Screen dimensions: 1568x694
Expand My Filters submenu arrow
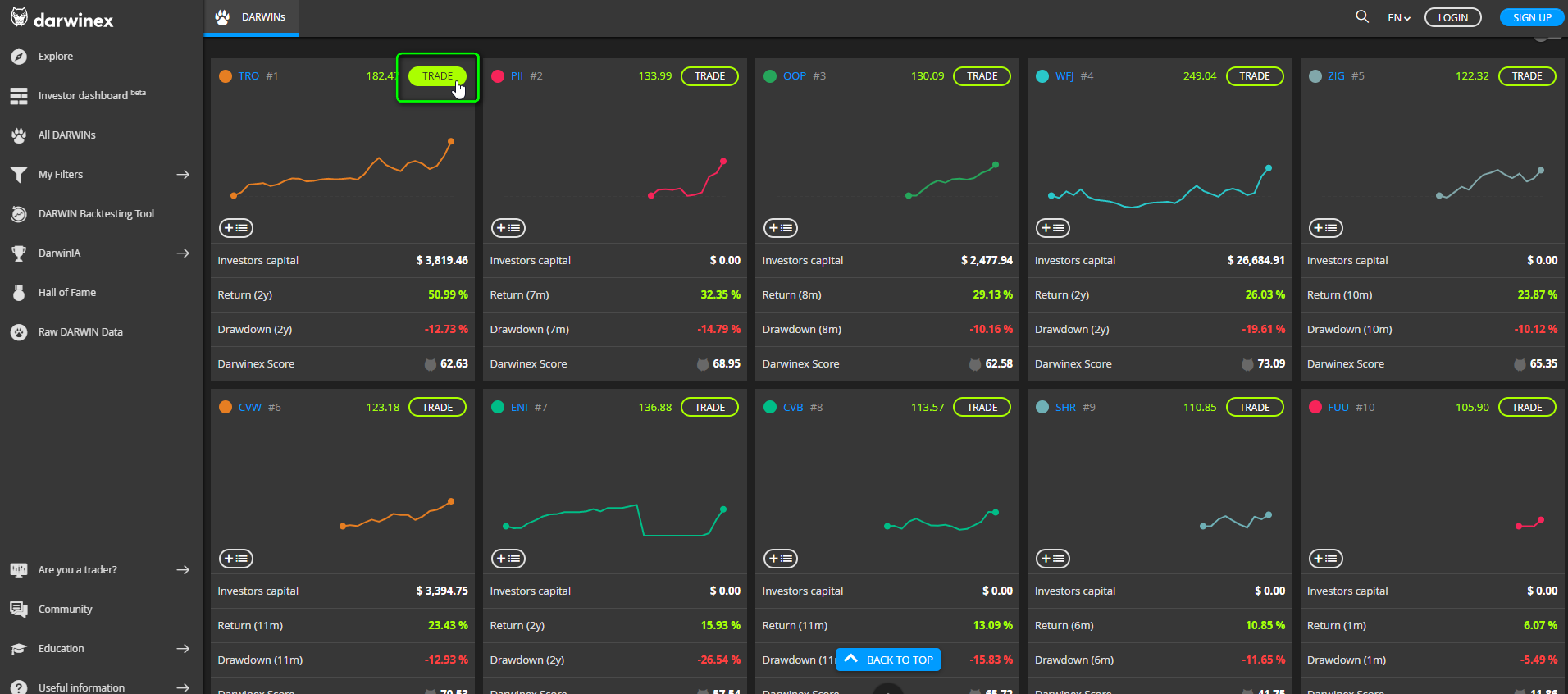tap(183, 175)
